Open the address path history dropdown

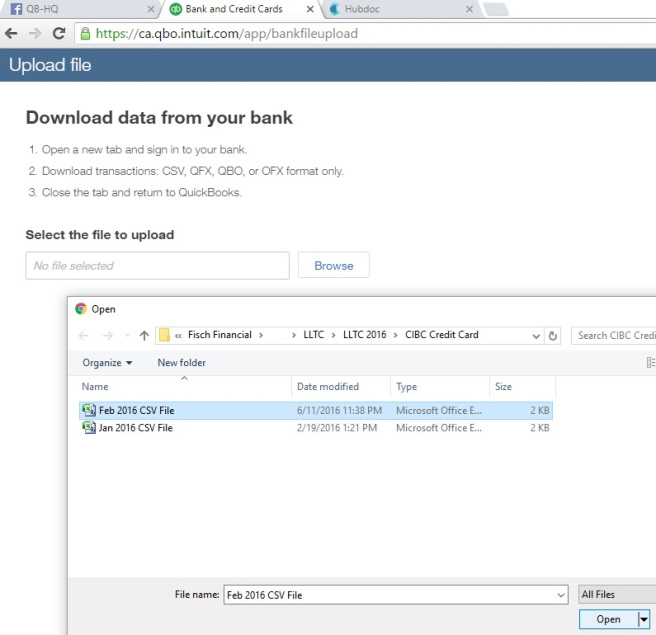536,336
